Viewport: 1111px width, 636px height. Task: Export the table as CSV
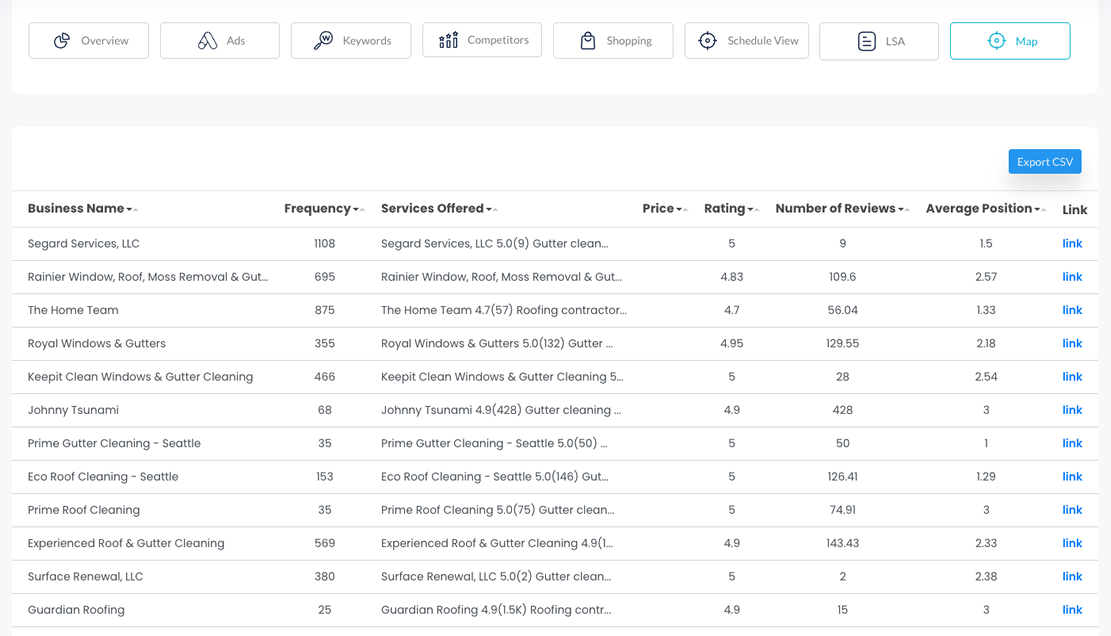tap(1045, 161)
